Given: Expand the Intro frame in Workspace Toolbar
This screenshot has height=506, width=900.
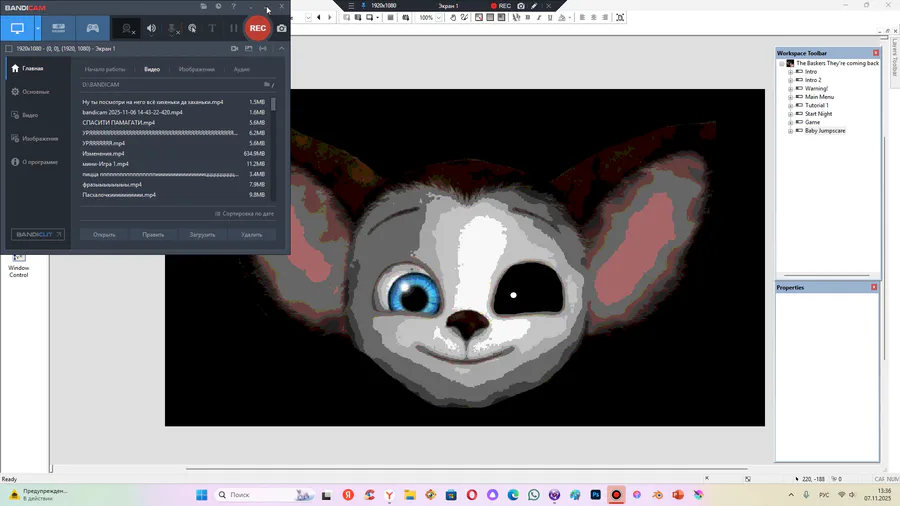Looking at the screenshot, I should (x=790, y=72).
